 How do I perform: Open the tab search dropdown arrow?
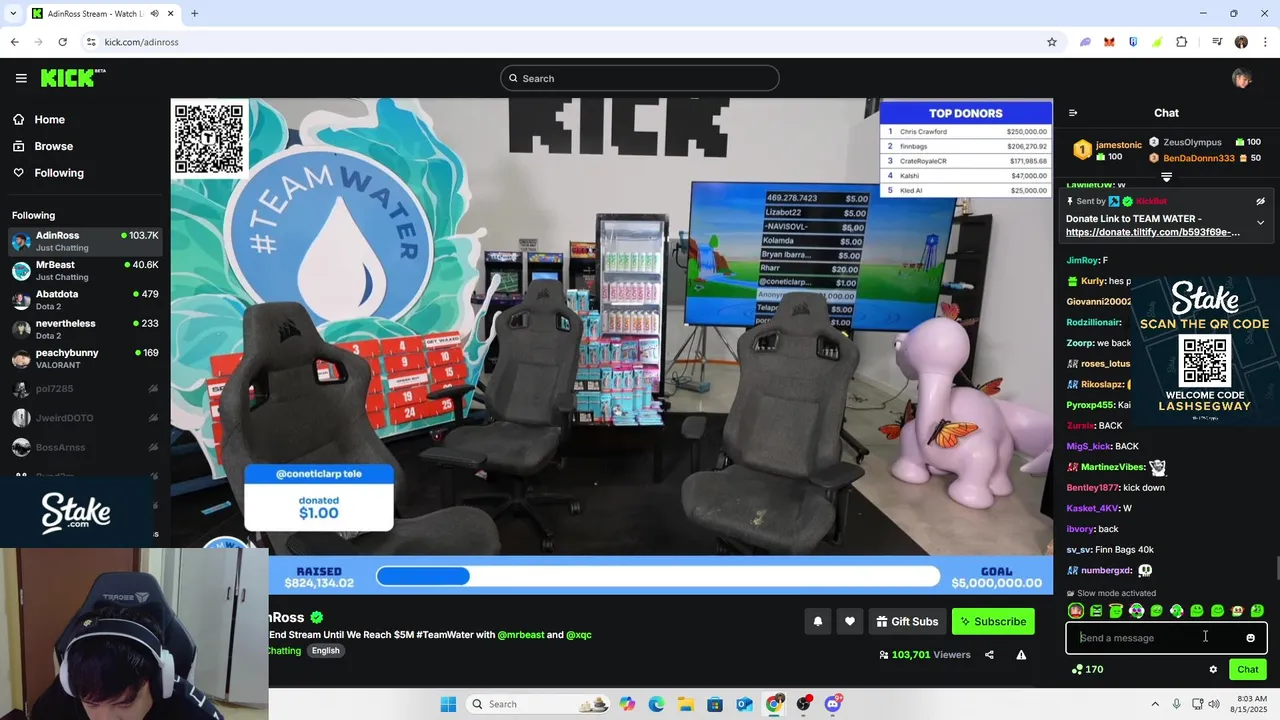pyautogui.click(x=13, y=14)
